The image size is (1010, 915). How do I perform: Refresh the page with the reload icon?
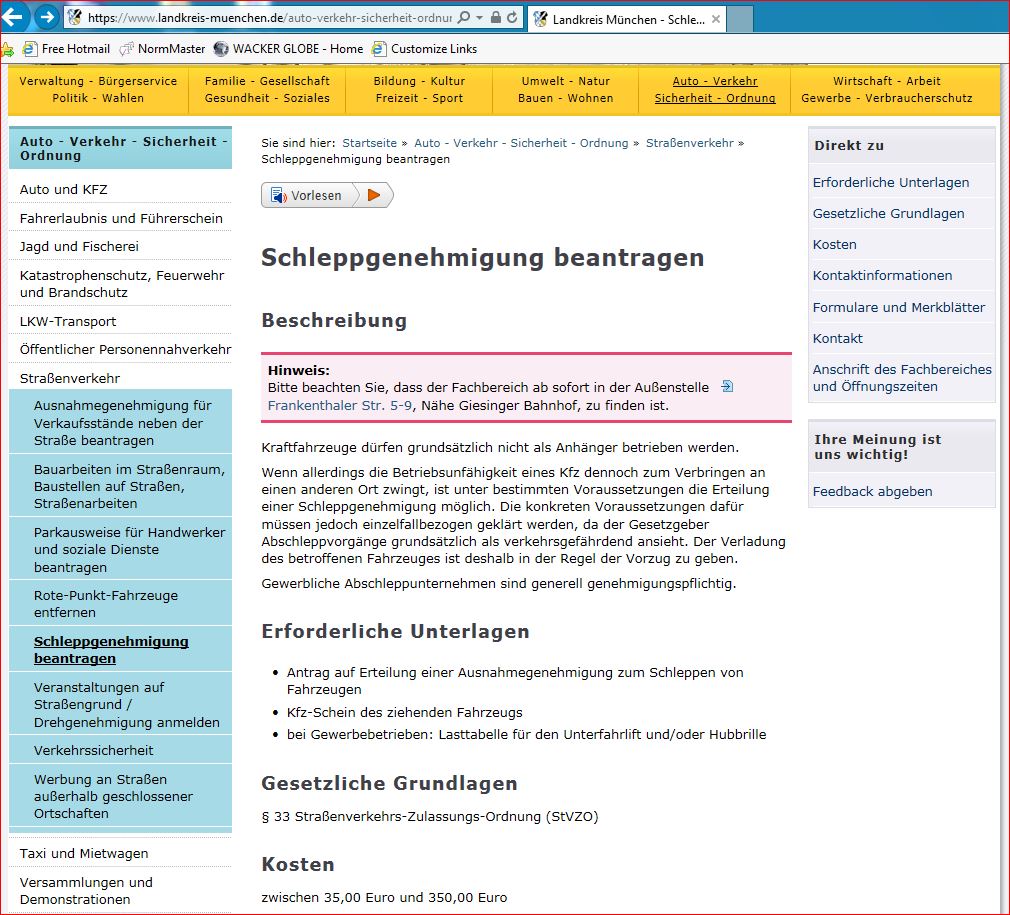[x=512, y=17]
